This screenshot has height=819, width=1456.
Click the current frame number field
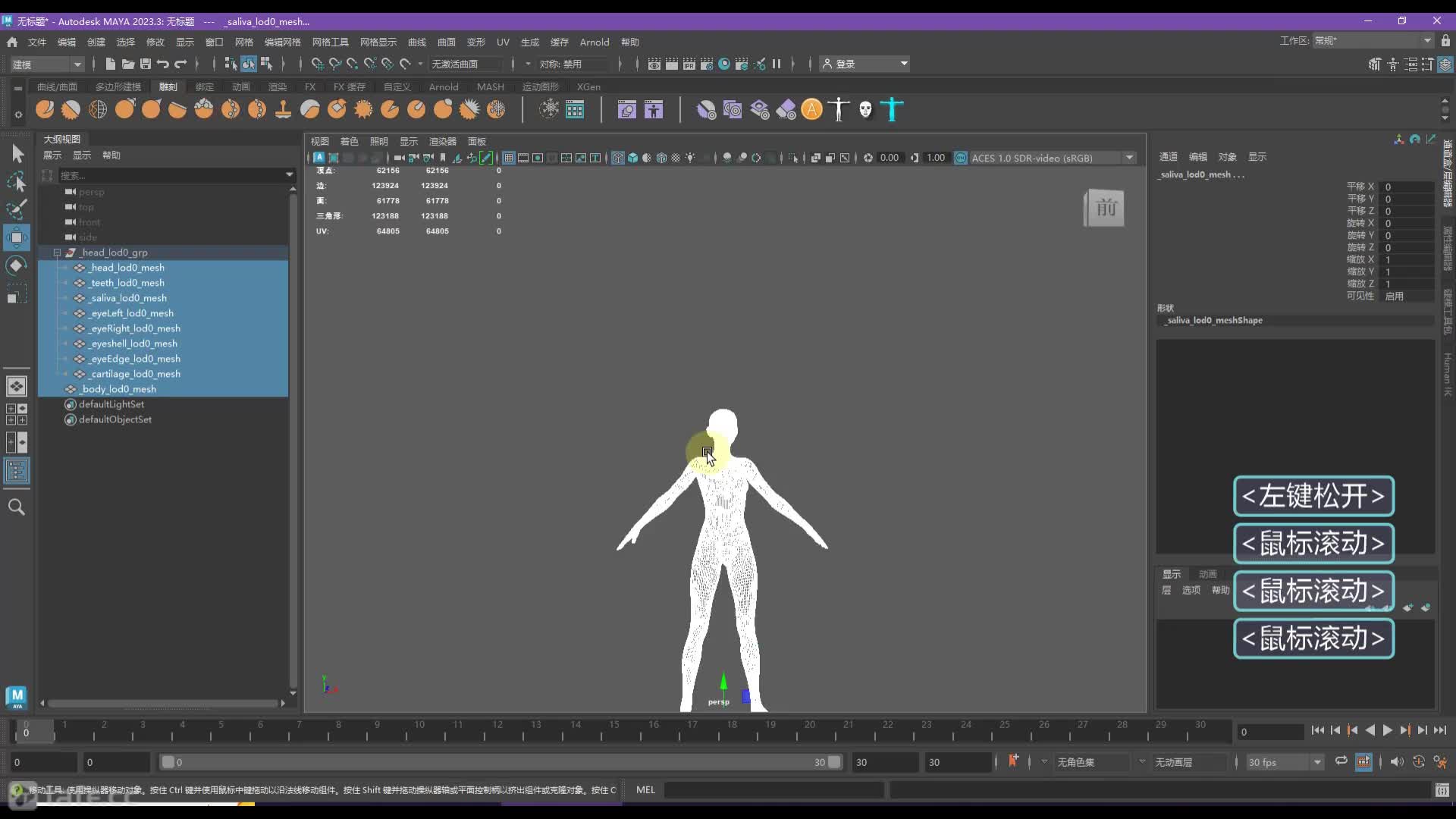click(1270, 732)
